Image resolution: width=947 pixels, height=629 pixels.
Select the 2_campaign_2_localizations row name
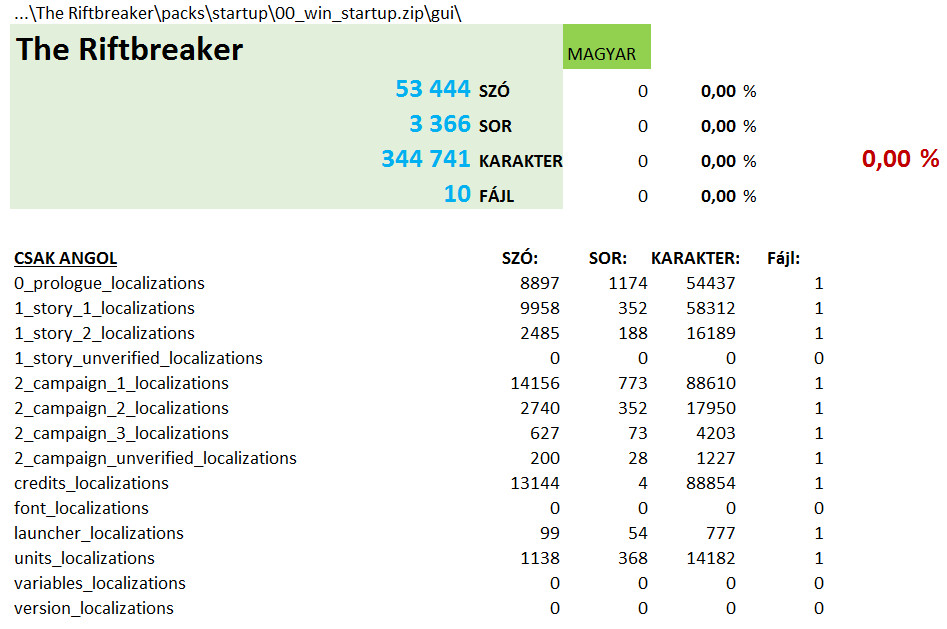pyautogui.click(x=121, y=408)
